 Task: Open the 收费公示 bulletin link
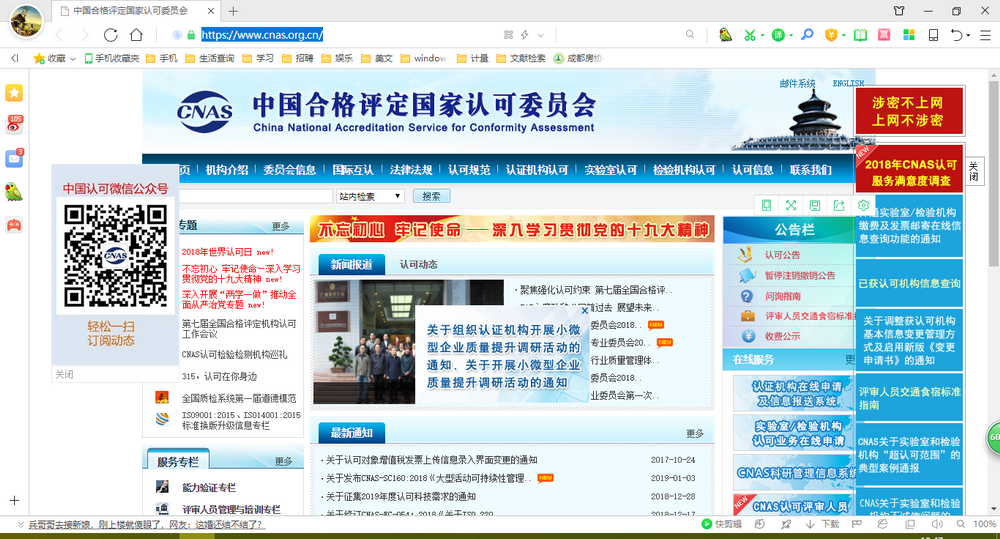[783, 336]
